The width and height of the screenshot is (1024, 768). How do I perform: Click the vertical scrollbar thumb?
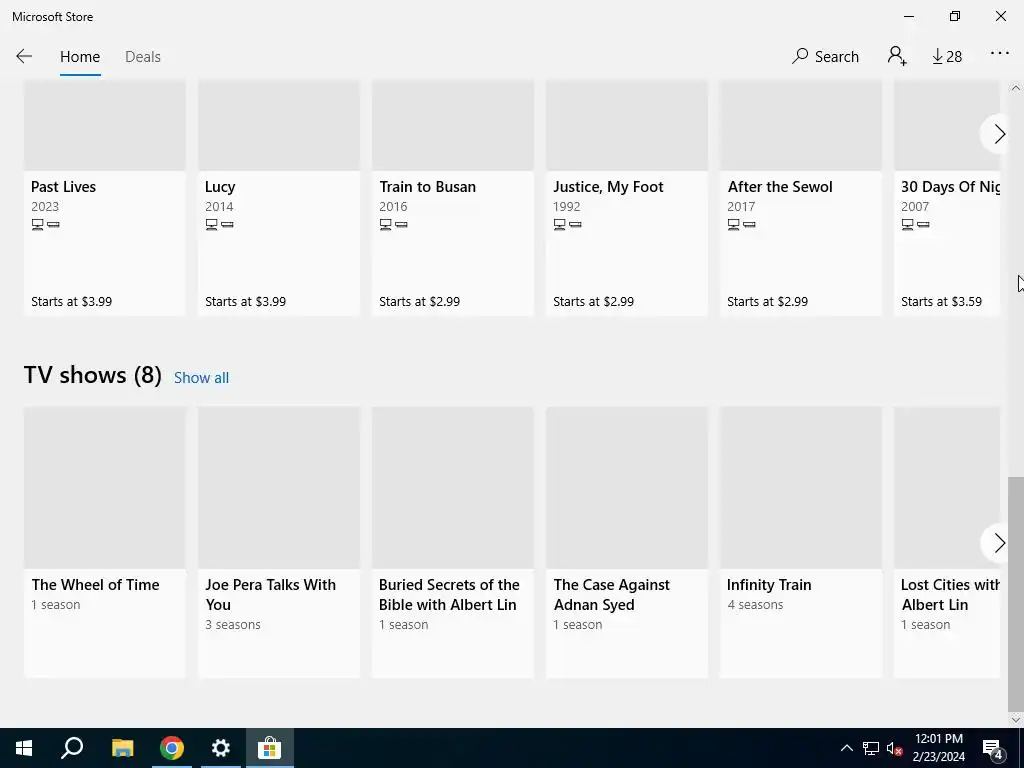point(1016,593)
